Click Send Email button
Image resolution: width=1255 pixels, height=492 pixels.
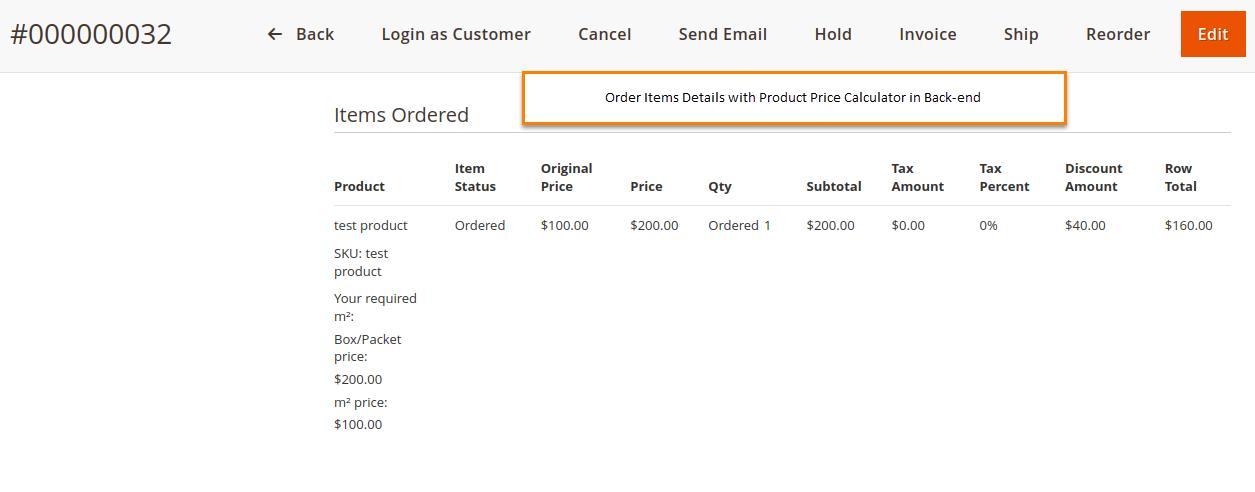point(723,34)
